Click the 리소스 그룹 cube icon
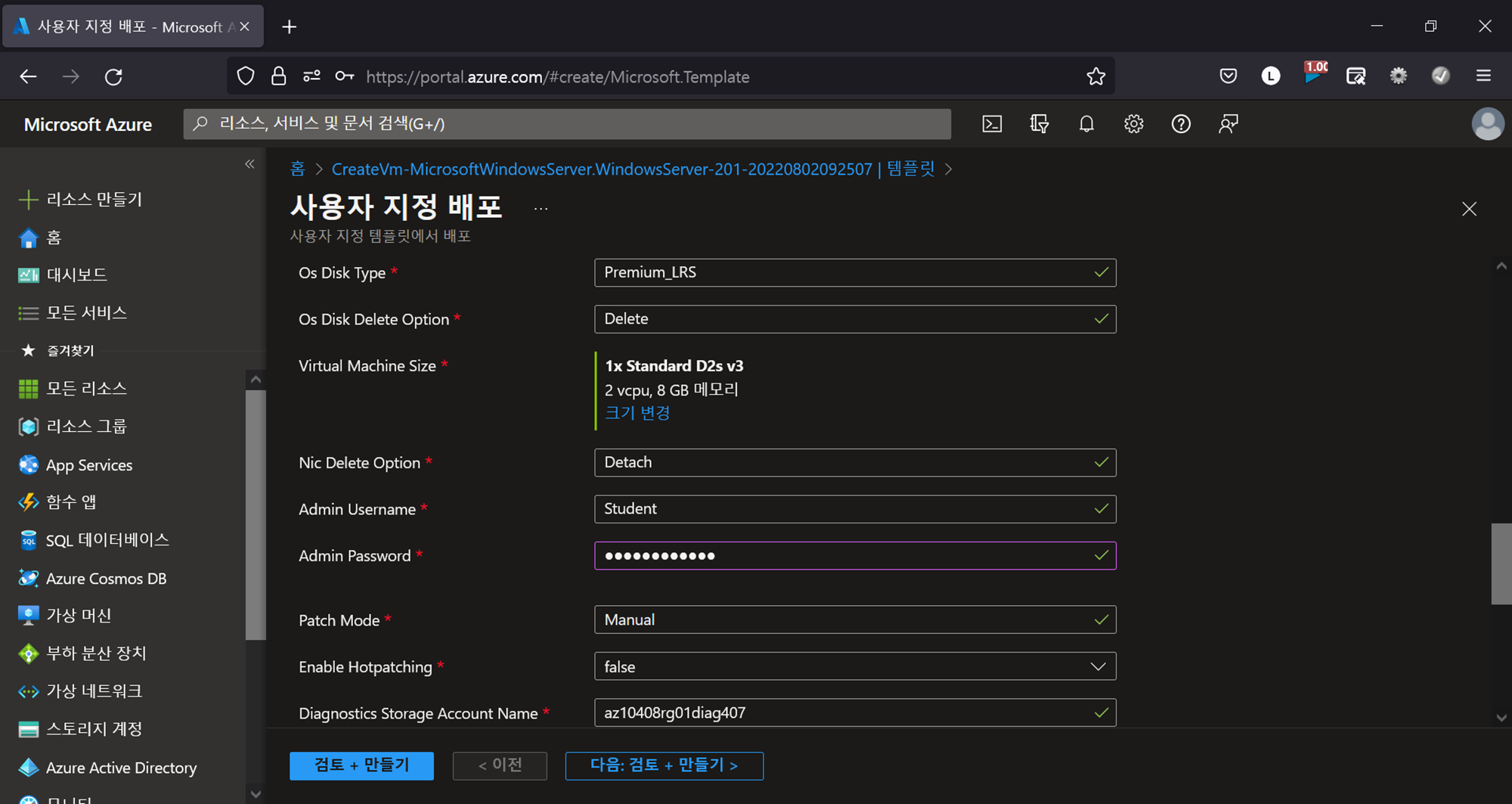This screenshot has height=804, width=1512. tap(28, 427)
